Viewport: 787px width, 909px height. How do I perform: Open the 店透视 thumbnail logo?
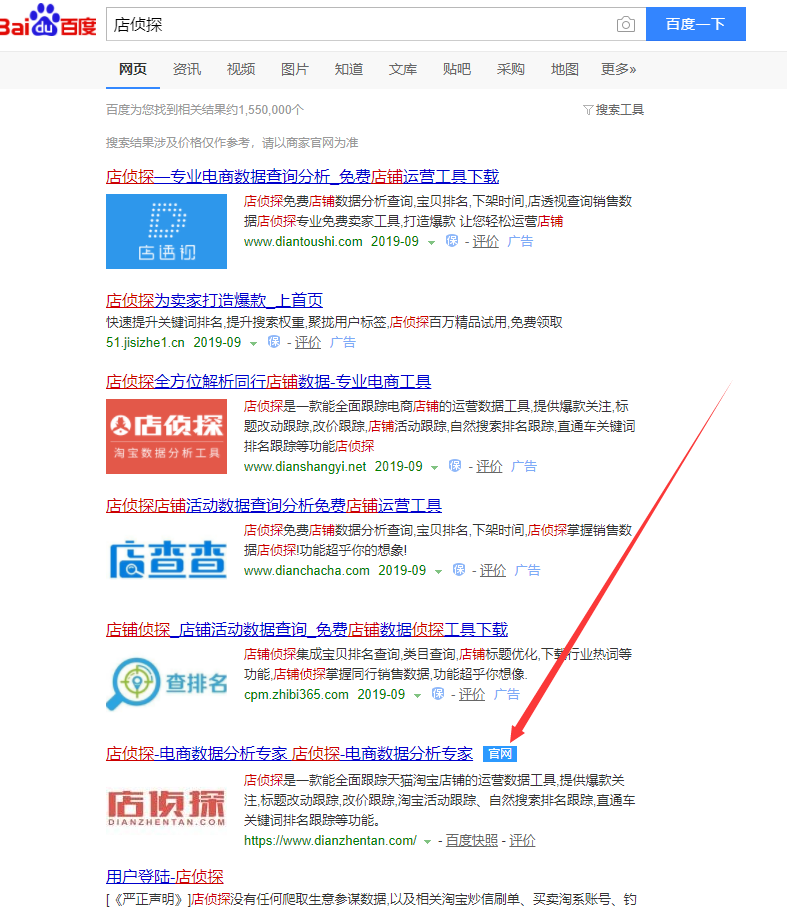[166, 231]
